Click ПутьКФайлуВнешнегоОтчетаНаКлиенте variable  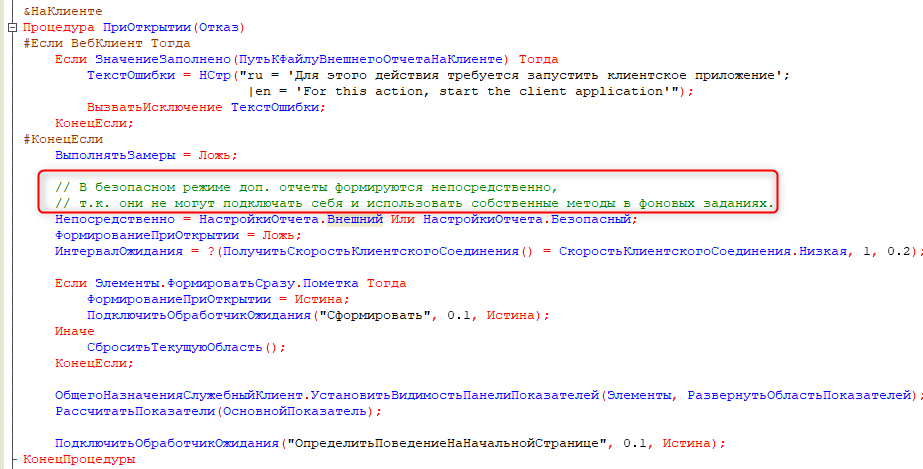coord(372,59)
